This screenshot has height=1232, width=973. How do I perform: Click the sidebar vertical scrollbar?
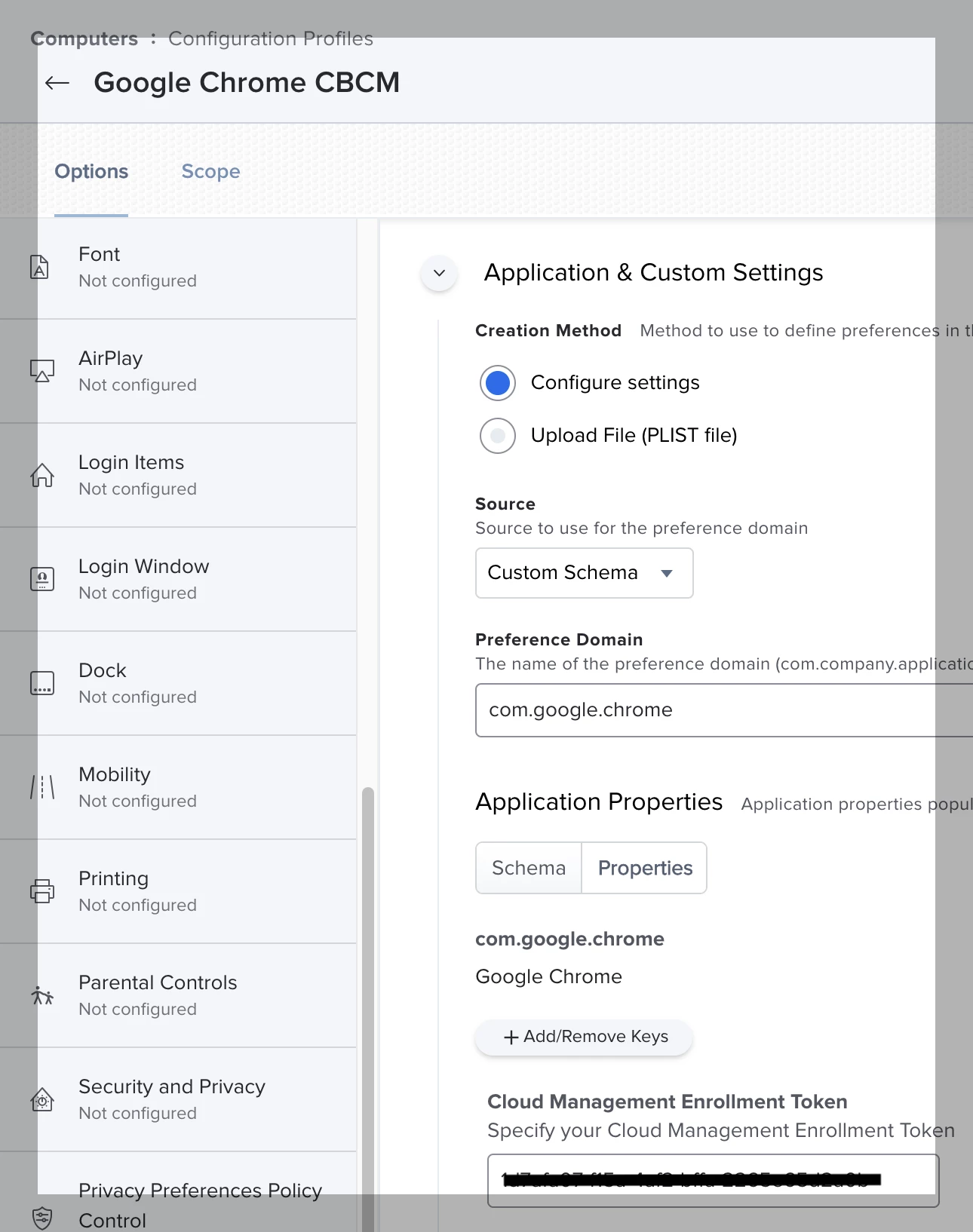point(368,1009)
